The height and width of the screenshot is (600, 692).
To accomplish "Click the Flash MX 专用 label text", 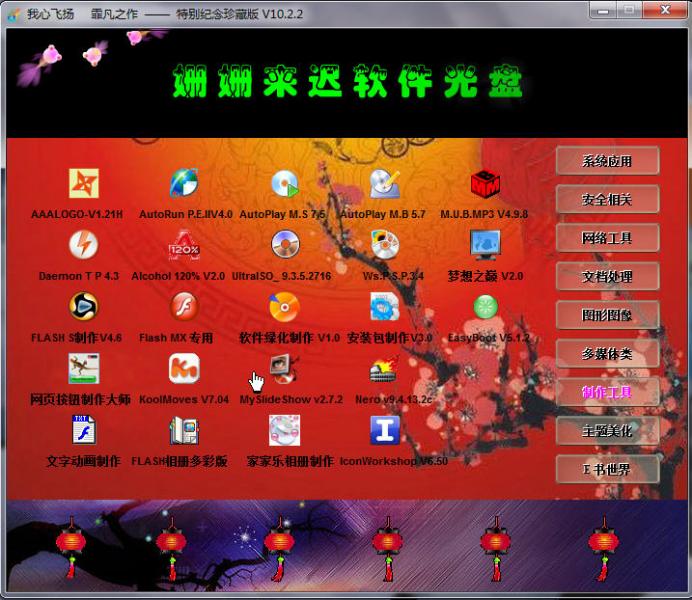I will [176, 338].
